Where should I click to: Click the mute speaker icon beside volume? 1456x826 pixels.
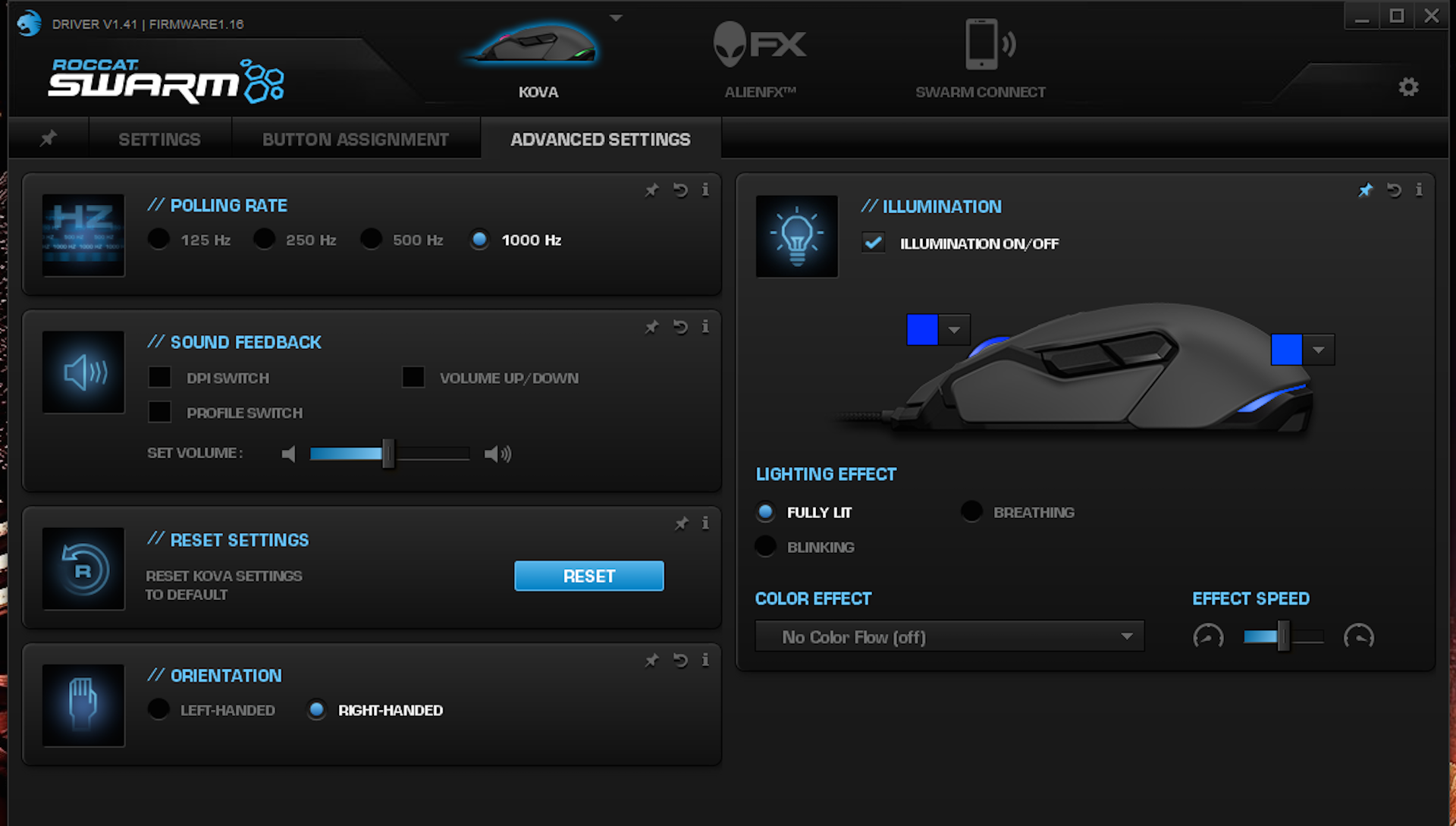288,454
